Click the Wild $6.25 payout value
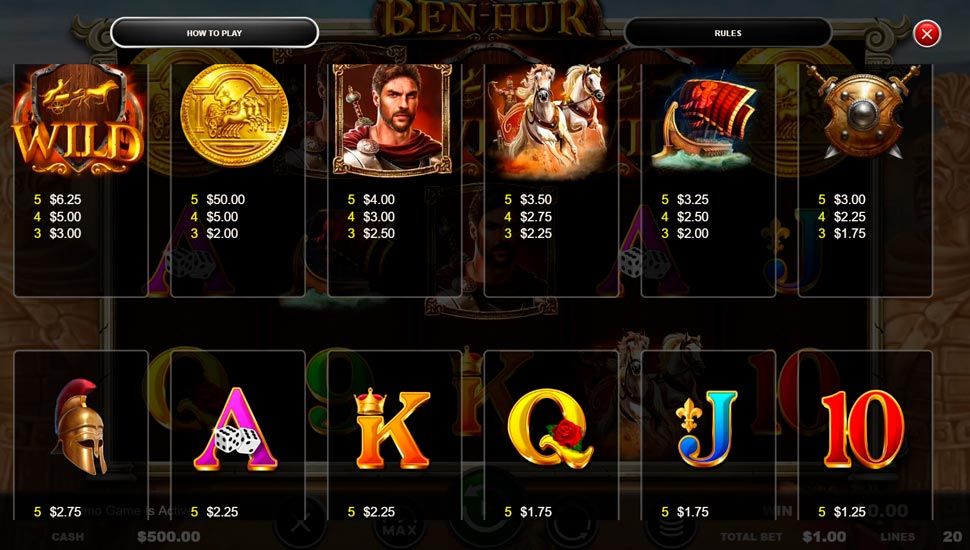Viewport: 970px width, 550px height. [66, 199]
